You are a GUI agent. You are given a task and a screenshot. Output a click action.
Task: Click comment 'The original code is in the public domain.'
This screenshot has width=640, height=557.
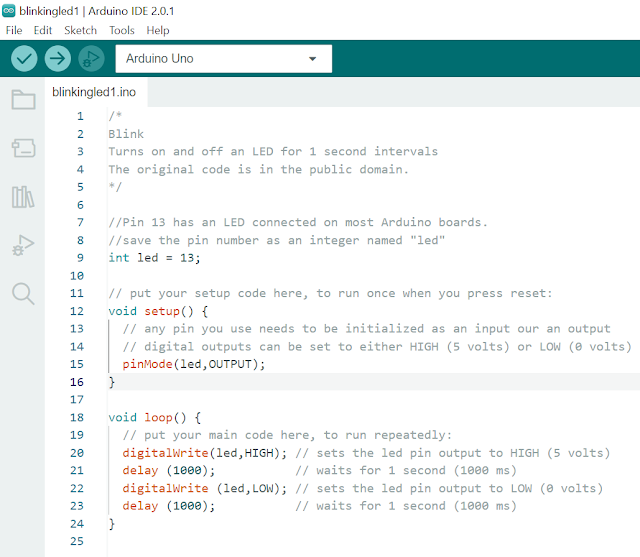[x=258, y=169]
